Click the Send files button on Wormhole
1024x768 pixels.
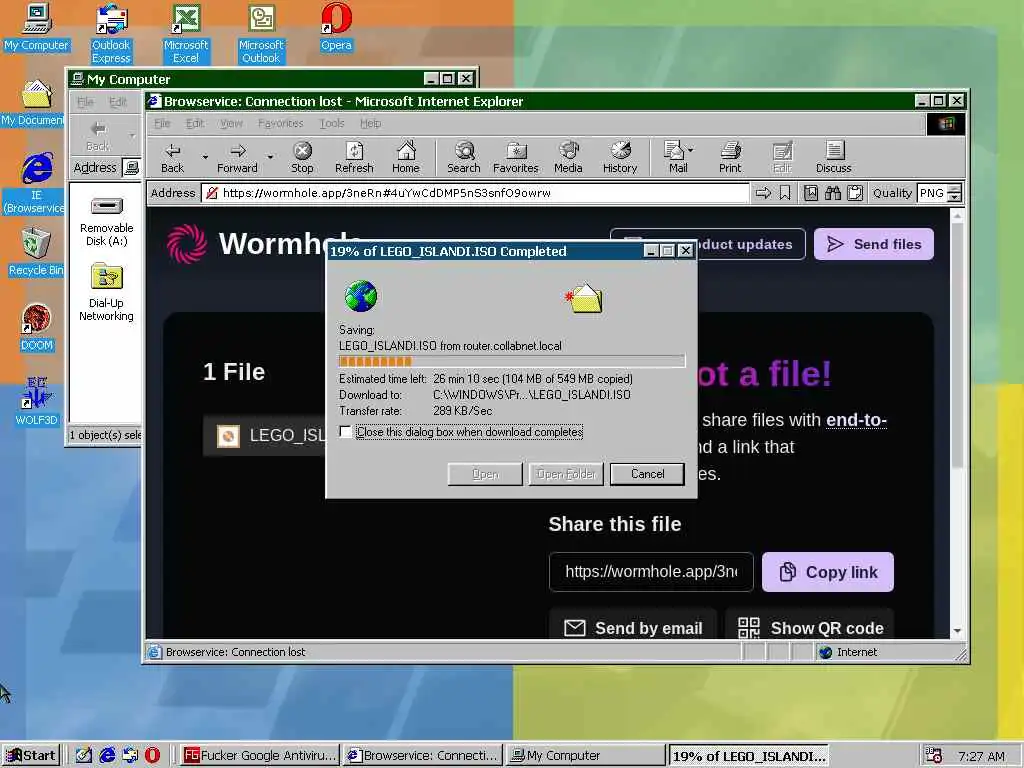(x=874, y=244)
